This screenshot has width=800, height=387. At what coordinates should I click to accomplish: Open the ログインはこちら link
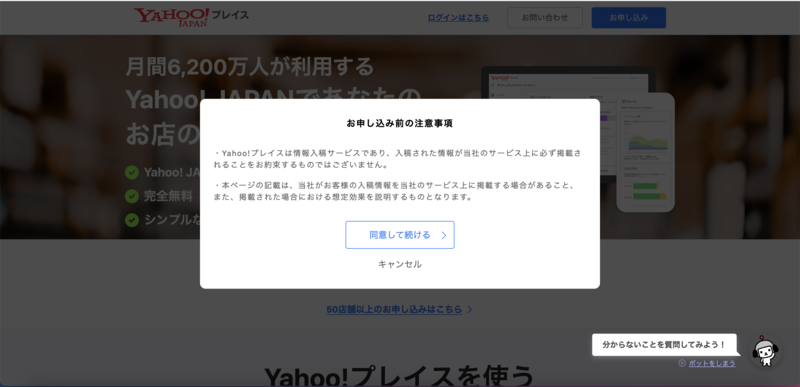[458, 17]
